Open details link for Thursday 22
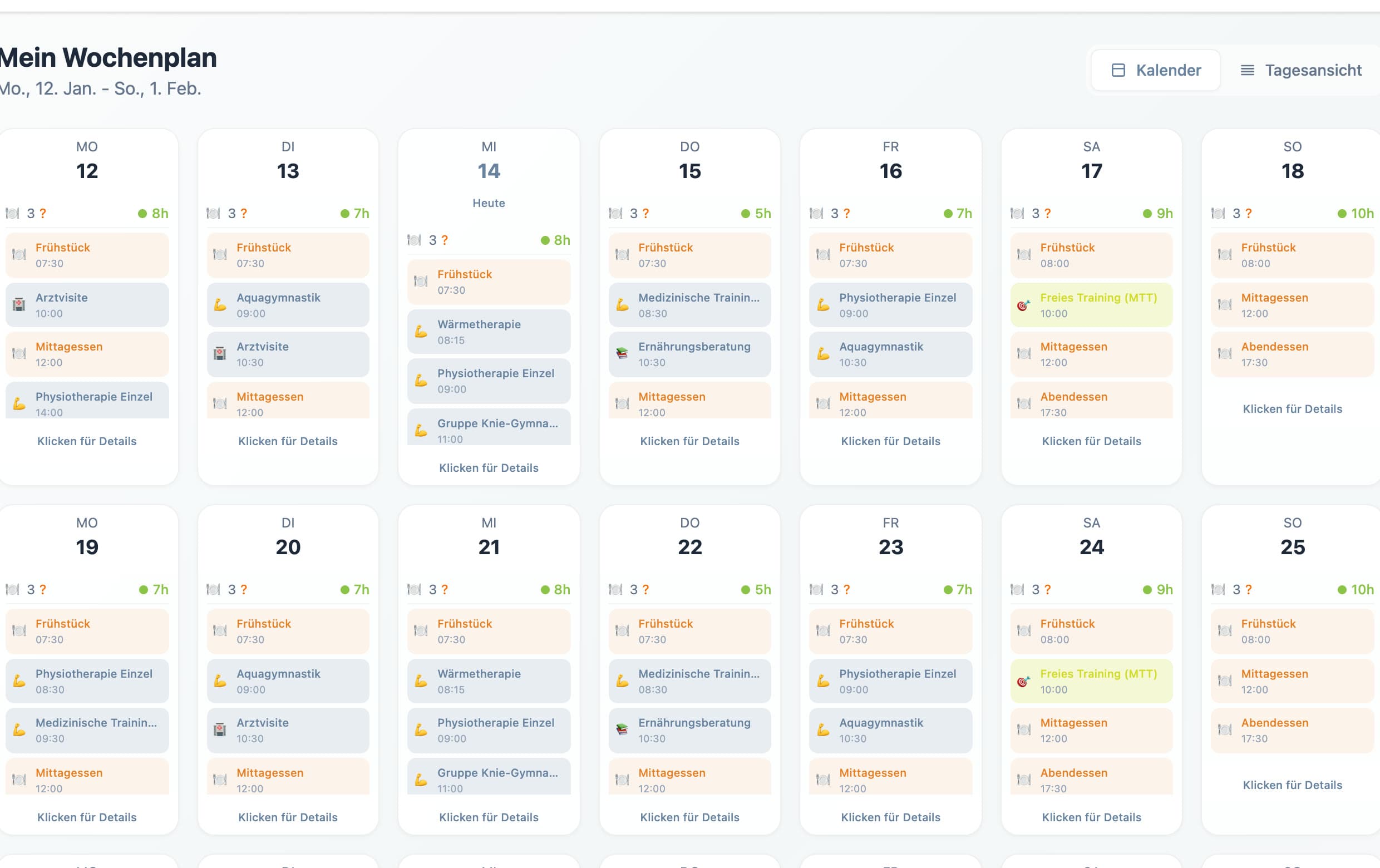 click(689, 817)
